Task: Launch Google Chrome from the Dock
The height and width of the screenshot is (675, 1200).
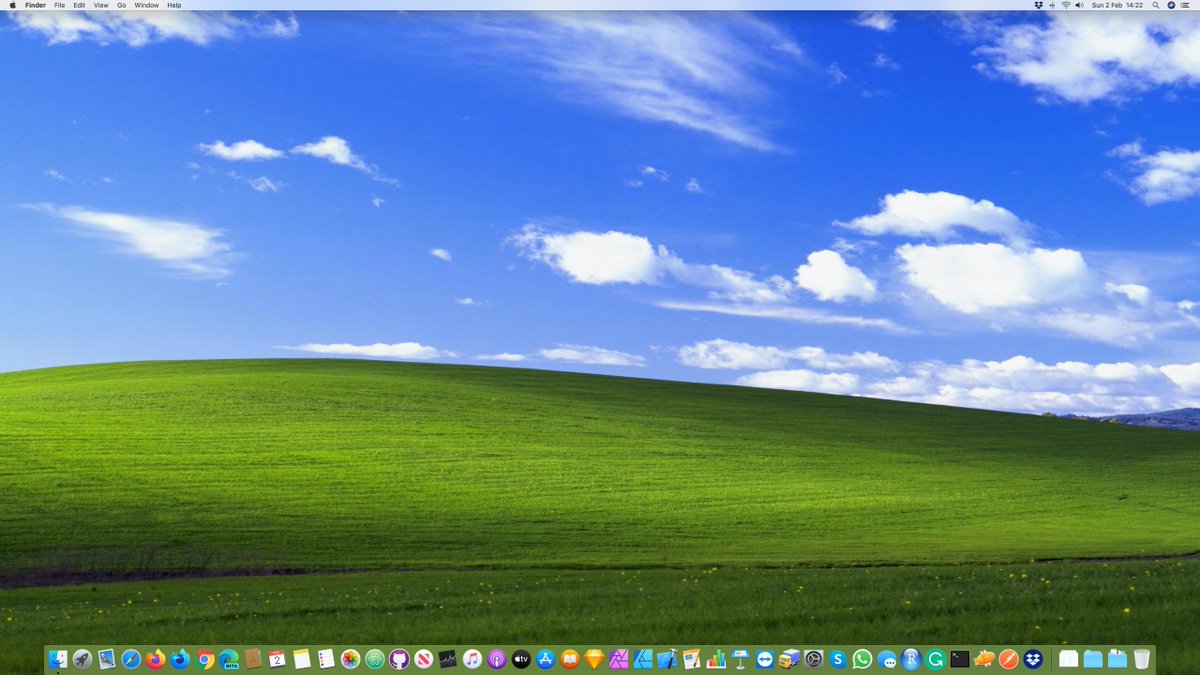Action: point(204,659)
